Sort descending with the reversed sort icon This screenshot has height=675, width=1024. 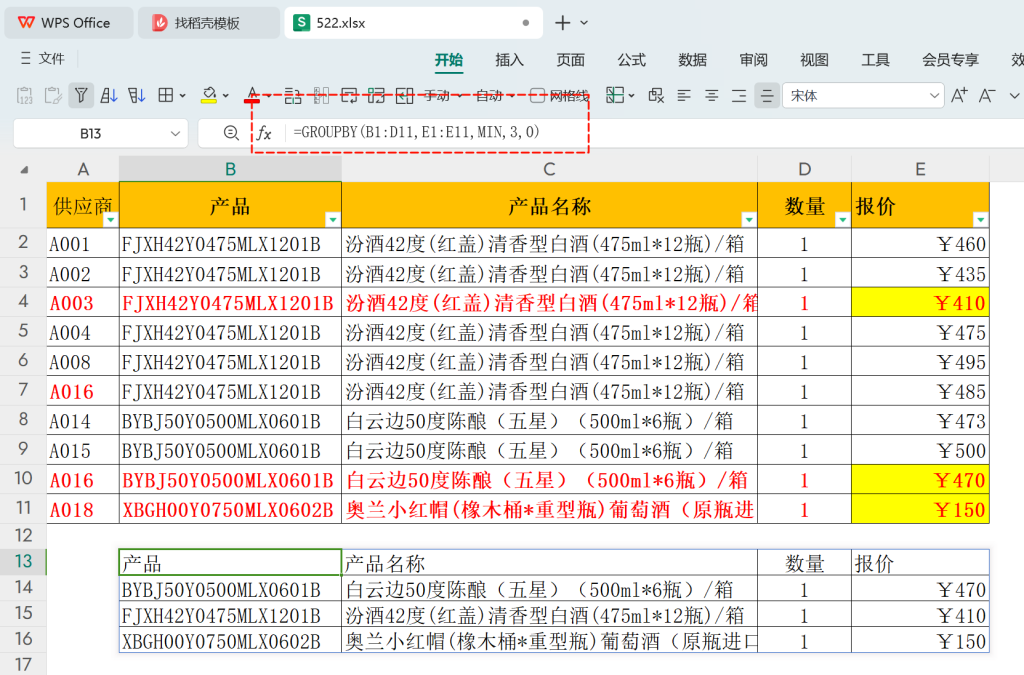tap(136, 96)
